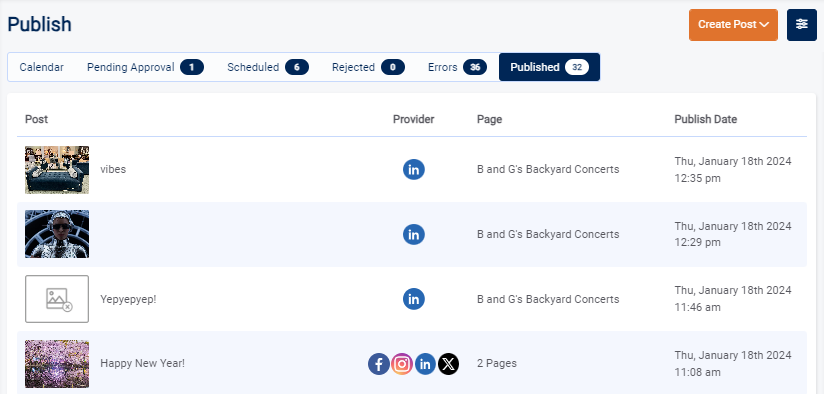
Task: Click X (Twitter) icon in Happy New Year! row
Action: tap(448, 364)
